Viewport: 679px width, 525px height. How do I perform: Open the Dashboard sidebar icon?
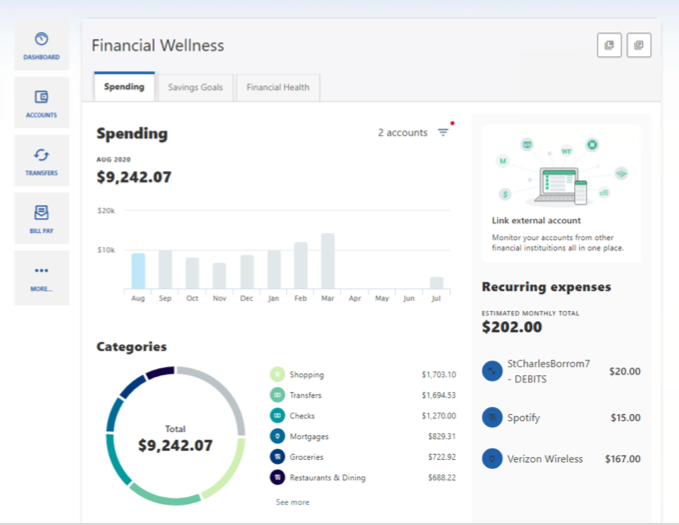pos(41,45)
